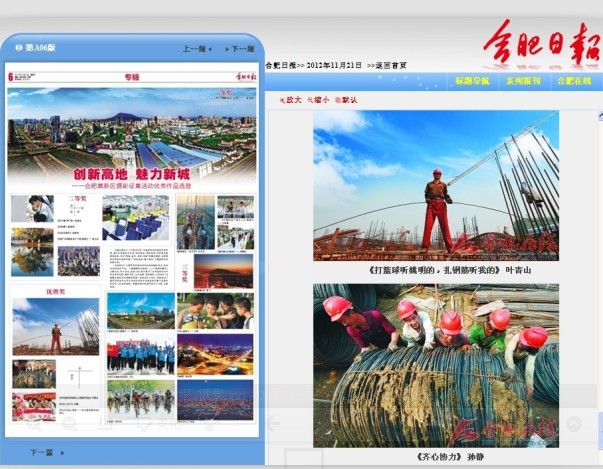Image resolution: width=603 pixels, height=469 pixels.
Task: Click the 第A06版 page label icon
Action: [x=36, y=47]
